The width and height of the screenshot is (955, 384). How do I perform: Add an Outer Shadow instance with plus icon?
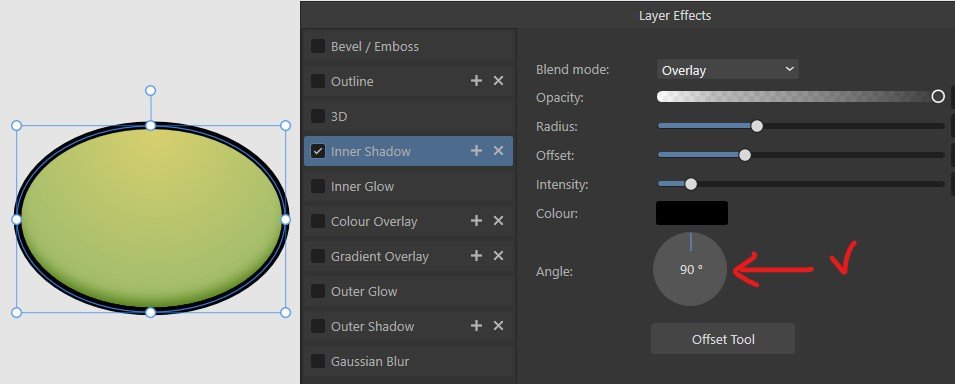(476, 326)
